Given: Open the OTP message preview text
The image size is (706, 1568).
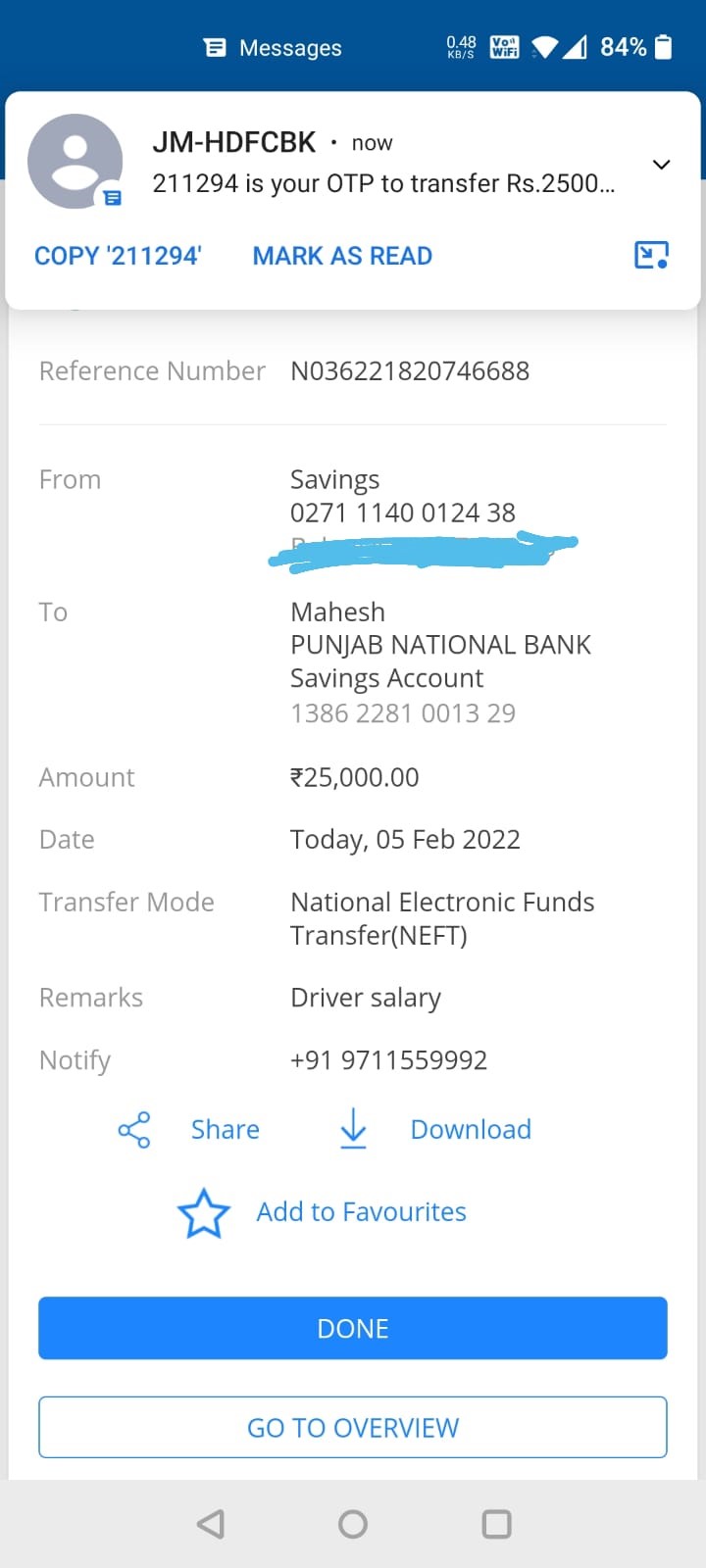Looking at the screenshot, I should point(383,183).
